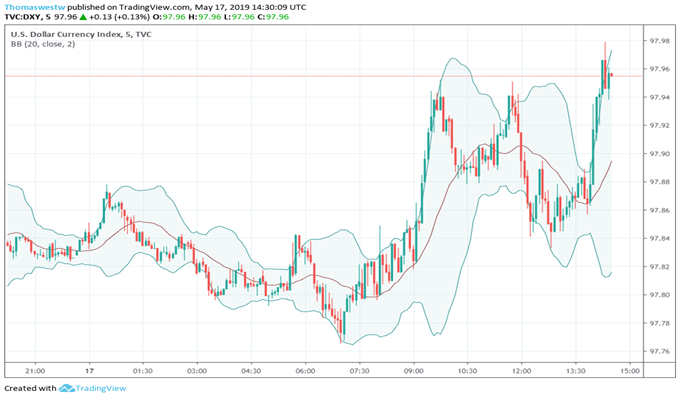Image resolution: width=680 pixels, height=398 pixels.
Task: Open the Thomaswestw author link
Action: (x=35, y=7)
